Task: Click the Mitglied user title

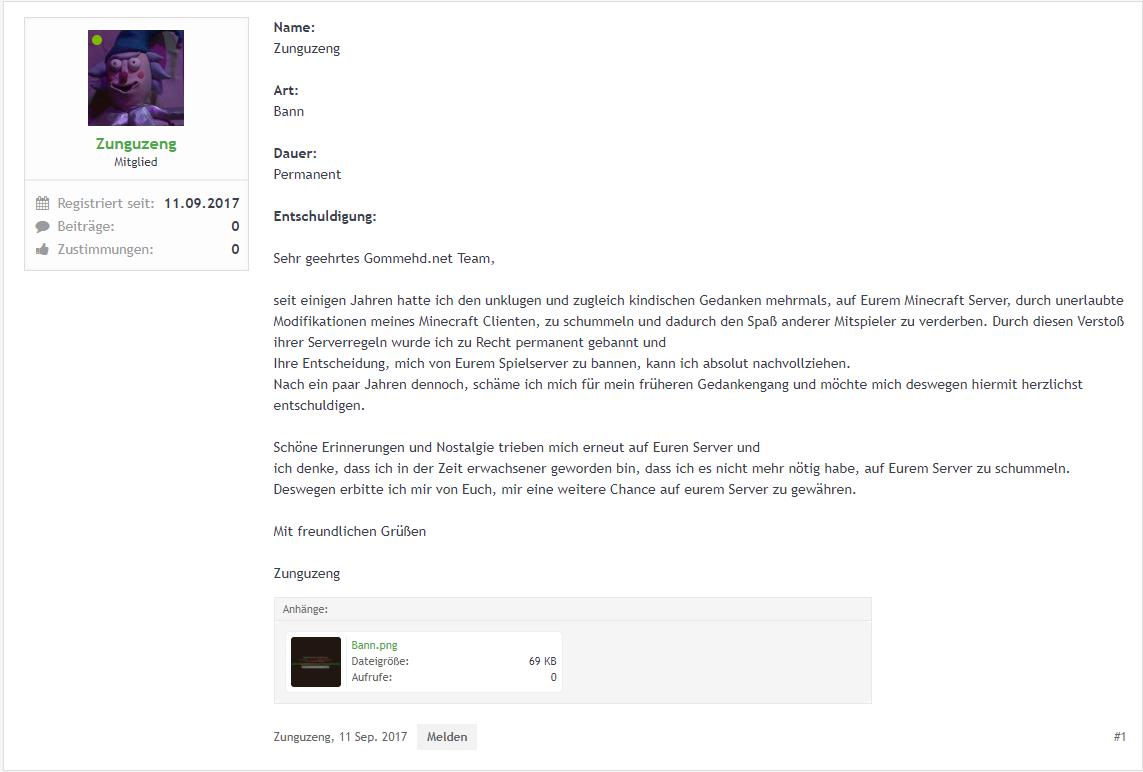Action: (136, 162)
